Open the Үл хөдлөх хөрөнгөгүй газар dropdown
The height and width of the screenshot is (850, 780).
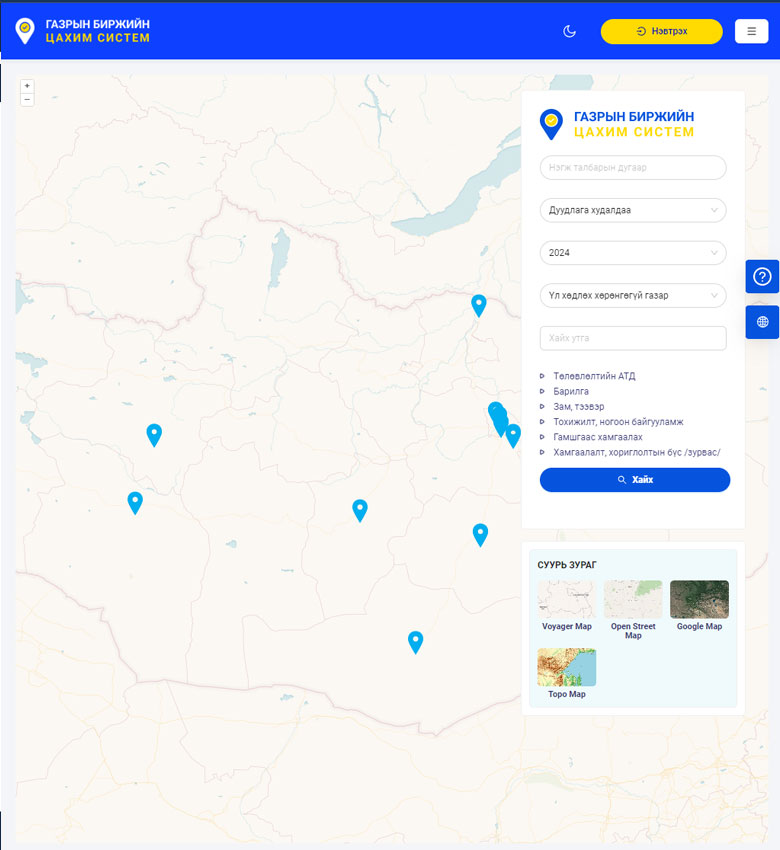click(x=632, y=295)
